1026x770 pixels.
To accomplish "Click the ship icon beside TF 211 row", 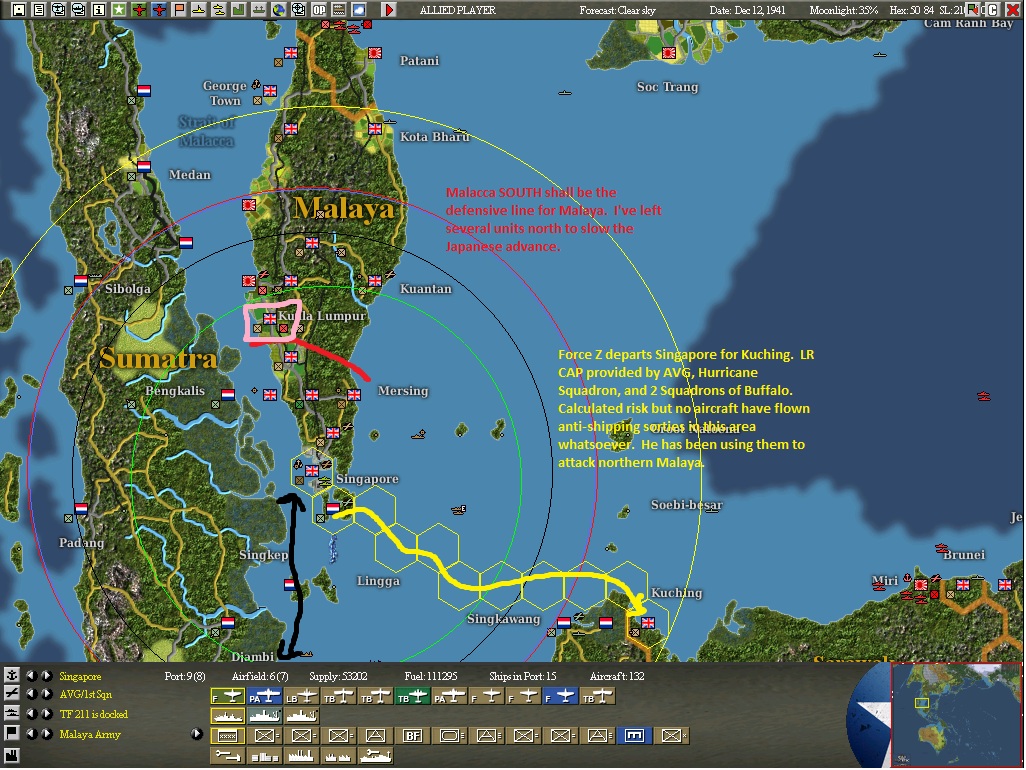I will click(12, 713).
